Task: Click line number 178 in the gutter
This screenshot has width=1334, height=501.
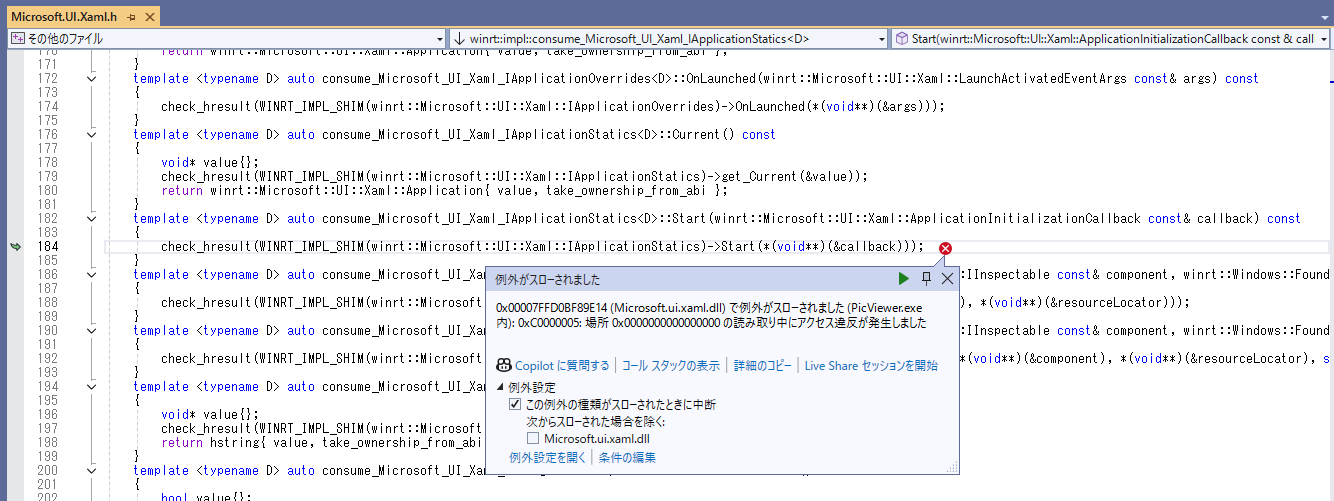Action: coord(46,162)
